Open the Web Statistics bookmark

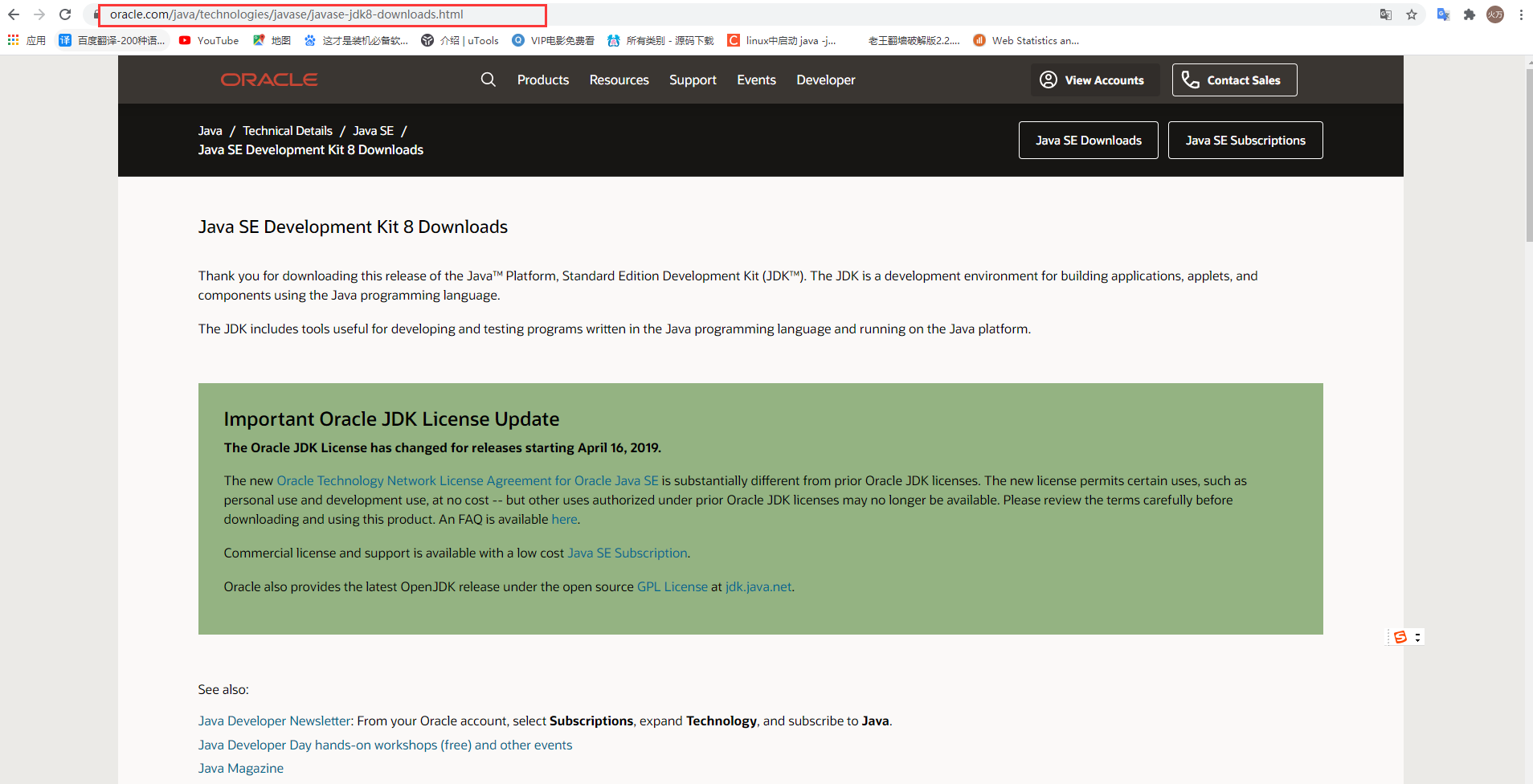[1026, 40]
